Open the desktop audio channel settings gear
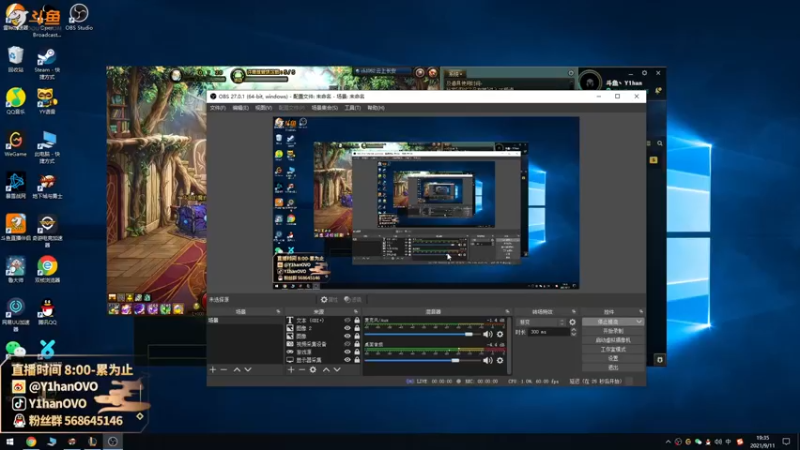The width and height of the screenshot is (800, 450). pos(500,360)
